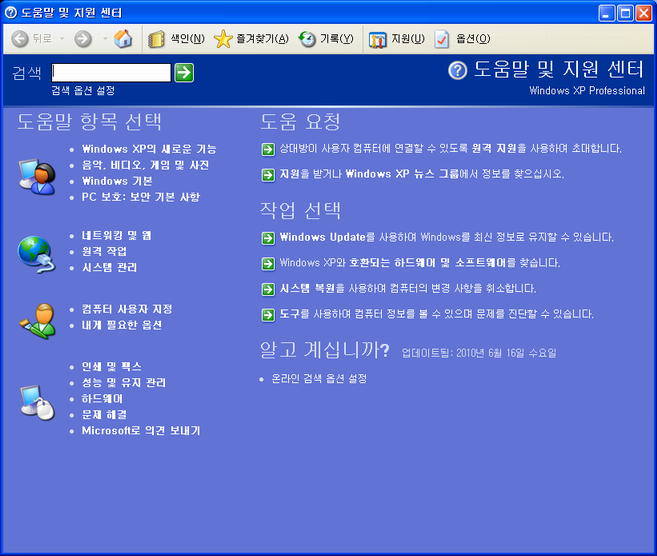This screenshot has width=657, height=556.
Task: Click the green arrow beside 원격 지원 invitation
Action: [268, 149]
